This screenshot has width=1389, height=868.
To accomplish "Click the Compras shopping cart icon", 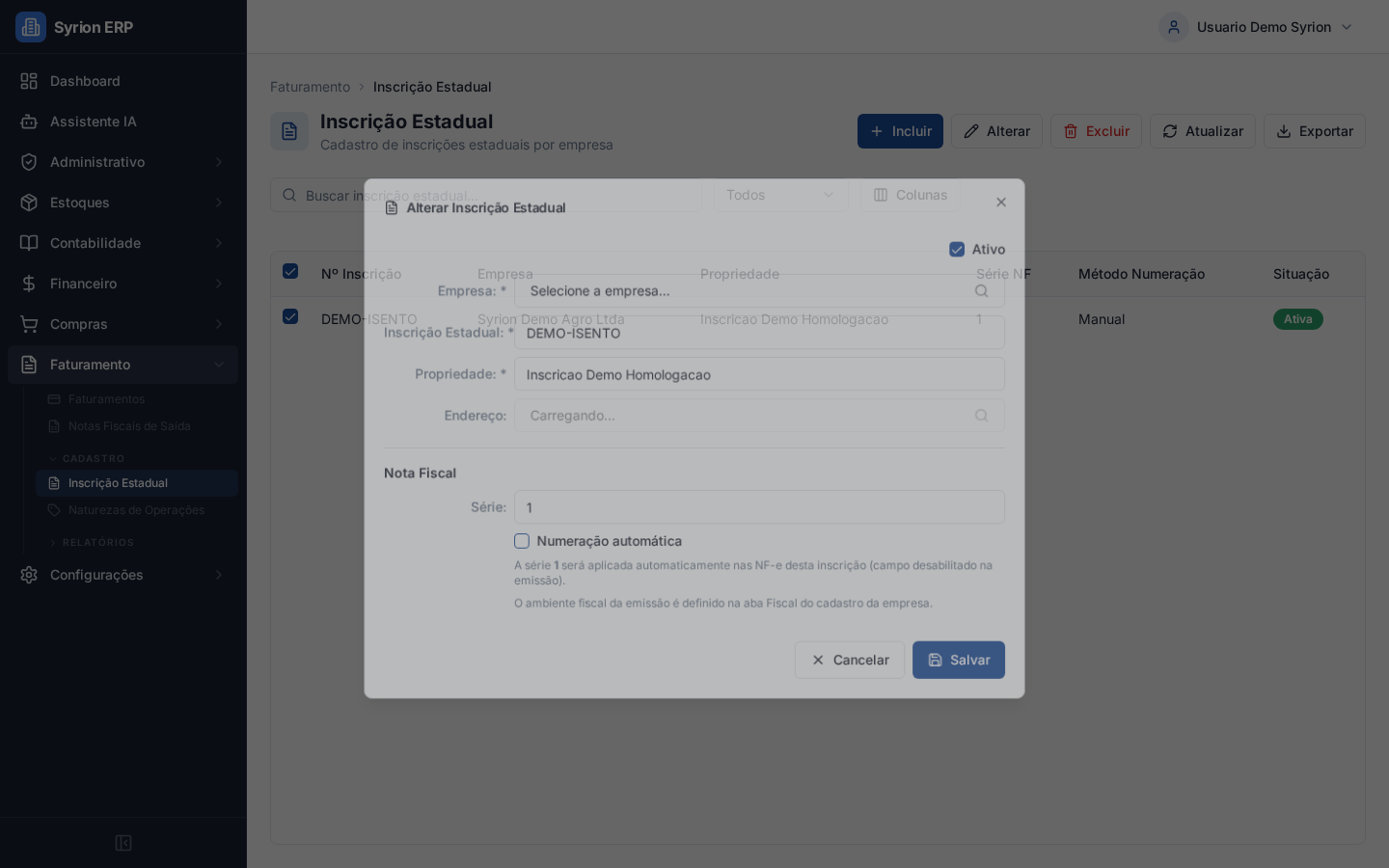I will tap(29, 324).
